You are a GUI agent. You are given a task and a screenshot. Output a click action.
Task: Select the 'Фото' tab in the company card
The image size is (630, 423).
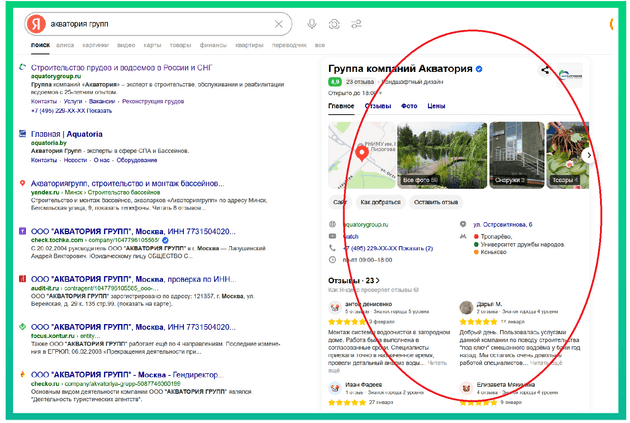point(409,106)
